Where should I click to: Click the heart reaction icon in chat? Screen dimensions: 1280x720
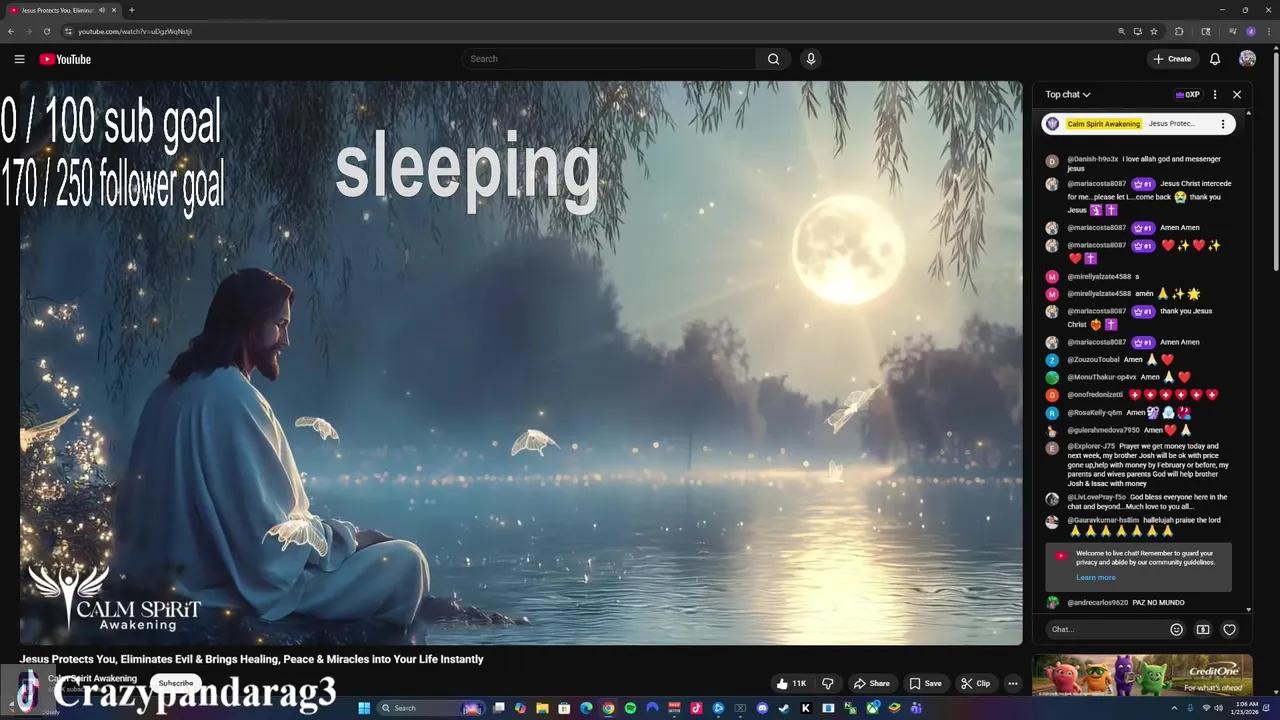pos(1229,629)
